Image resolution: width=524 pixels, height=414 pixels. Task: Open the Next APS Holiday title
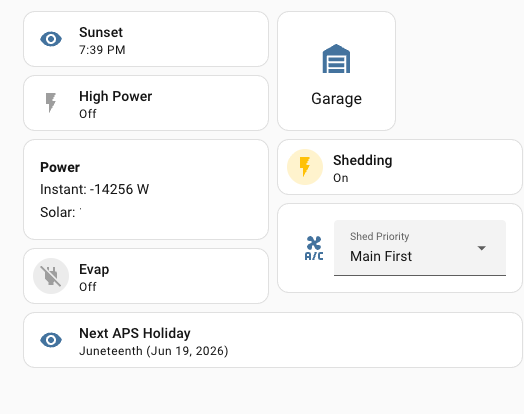(x=135, y=333)
